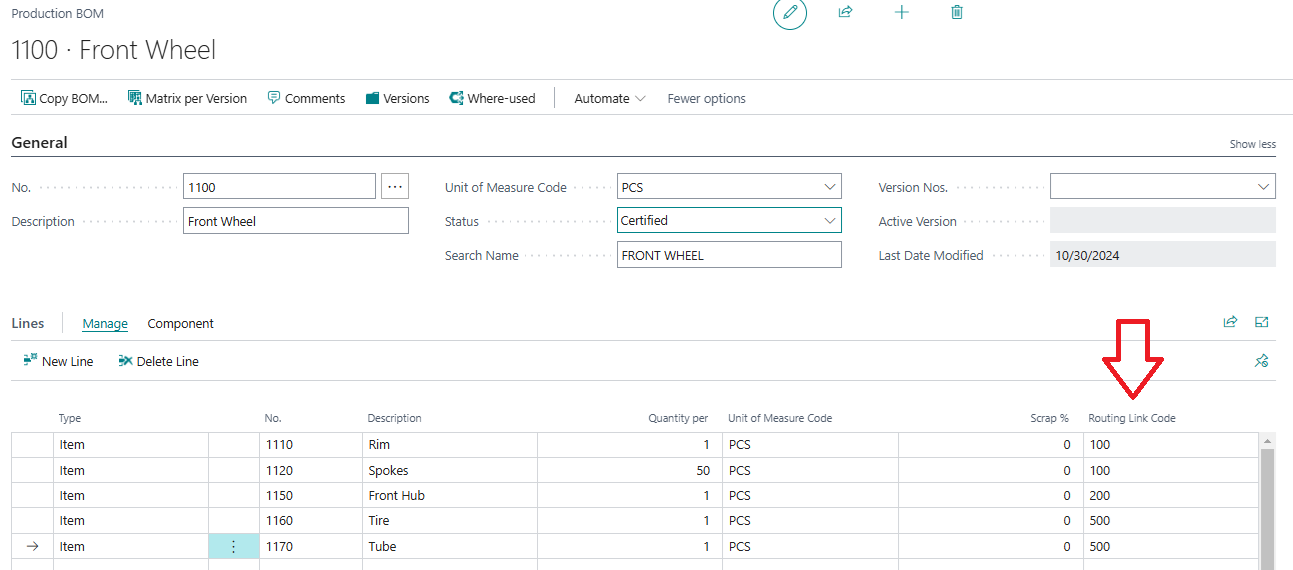The image size is (1293, 570).
Task: Collapse the General section heading
Action: coord(40,143)
